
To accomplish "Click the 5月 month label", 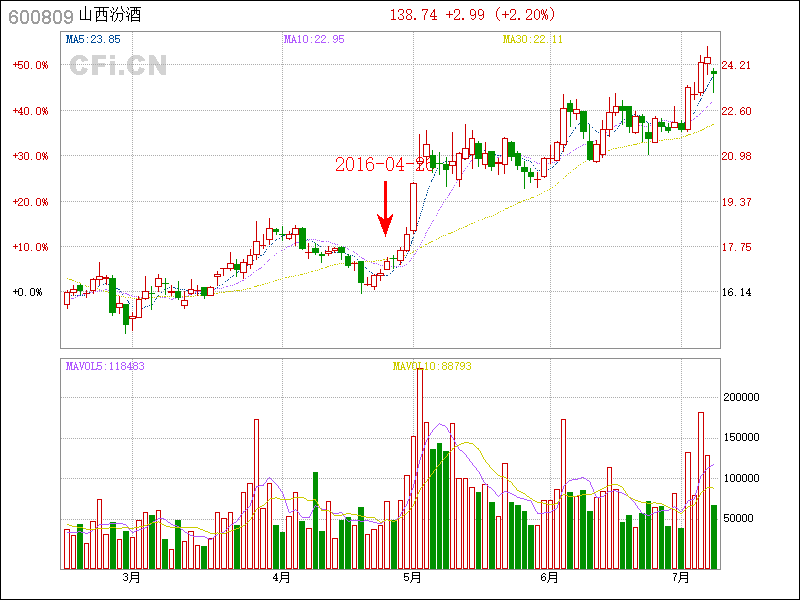I will pos(412,578).
